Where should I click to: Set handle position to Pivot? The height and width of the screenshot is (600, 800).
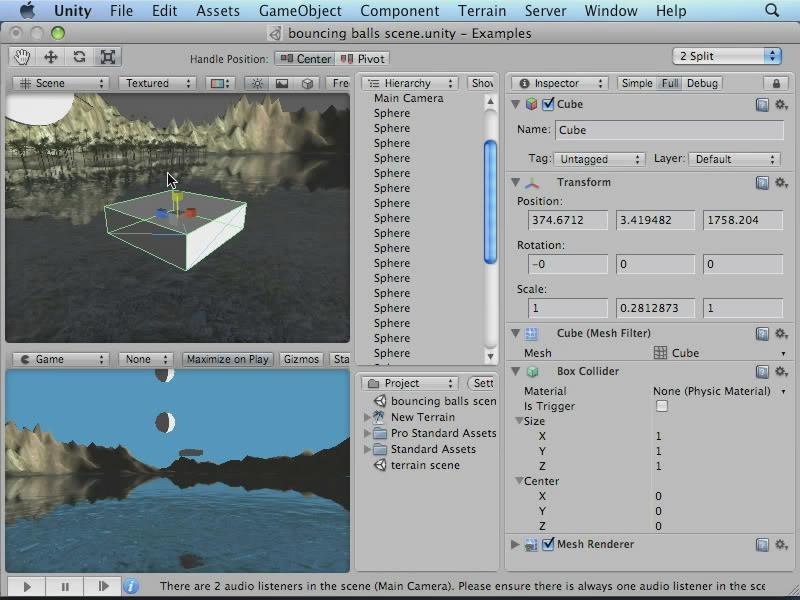(x=362, y=59)
